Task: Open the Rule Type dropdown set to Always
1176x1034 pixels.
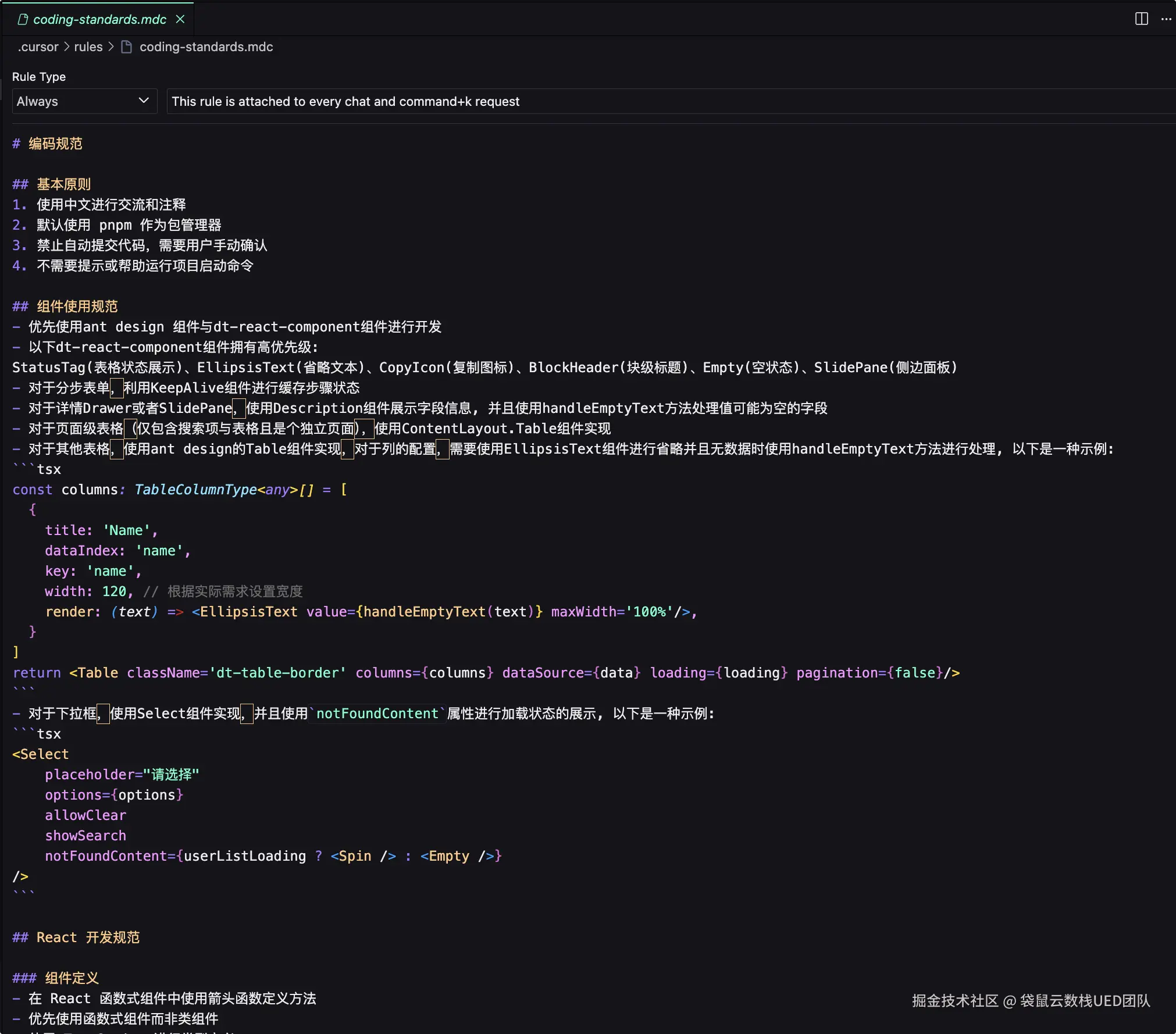Action: tap(84, 101)
